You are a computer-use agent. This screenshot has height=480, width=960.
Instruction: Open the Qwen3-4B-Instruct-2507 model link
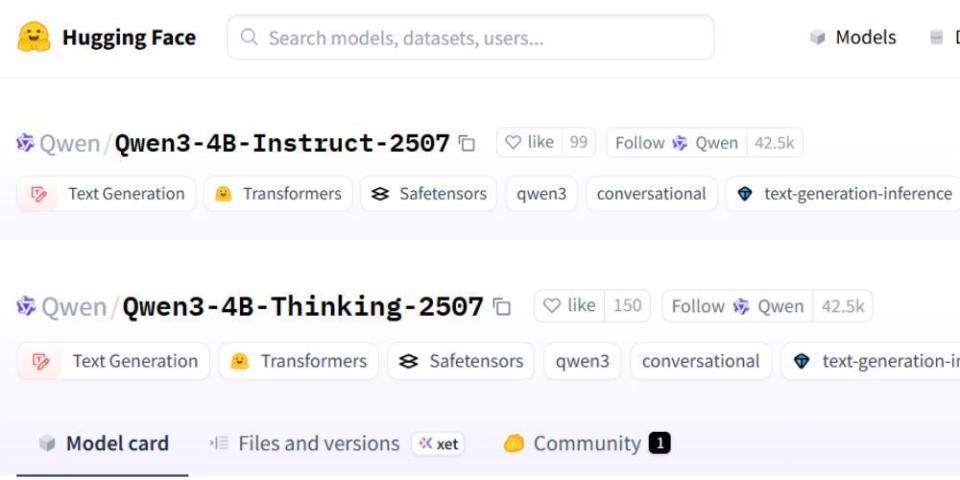282,143
